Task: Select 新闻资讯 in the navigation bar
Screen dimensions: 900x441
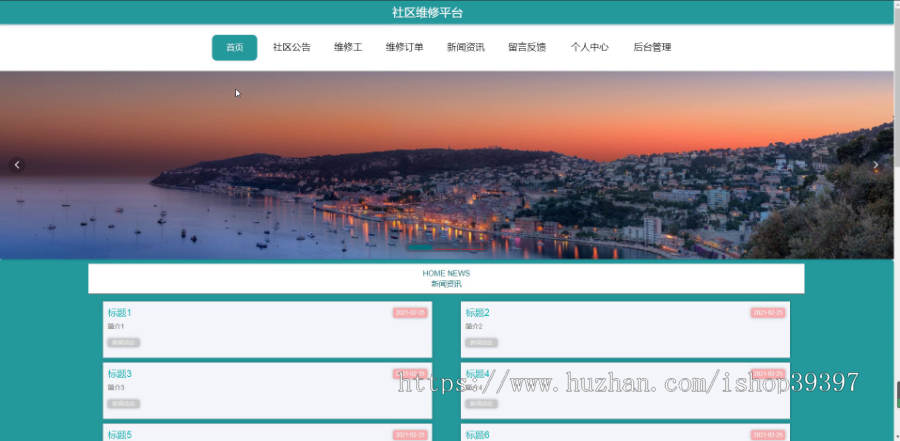Action: (465, 48)
